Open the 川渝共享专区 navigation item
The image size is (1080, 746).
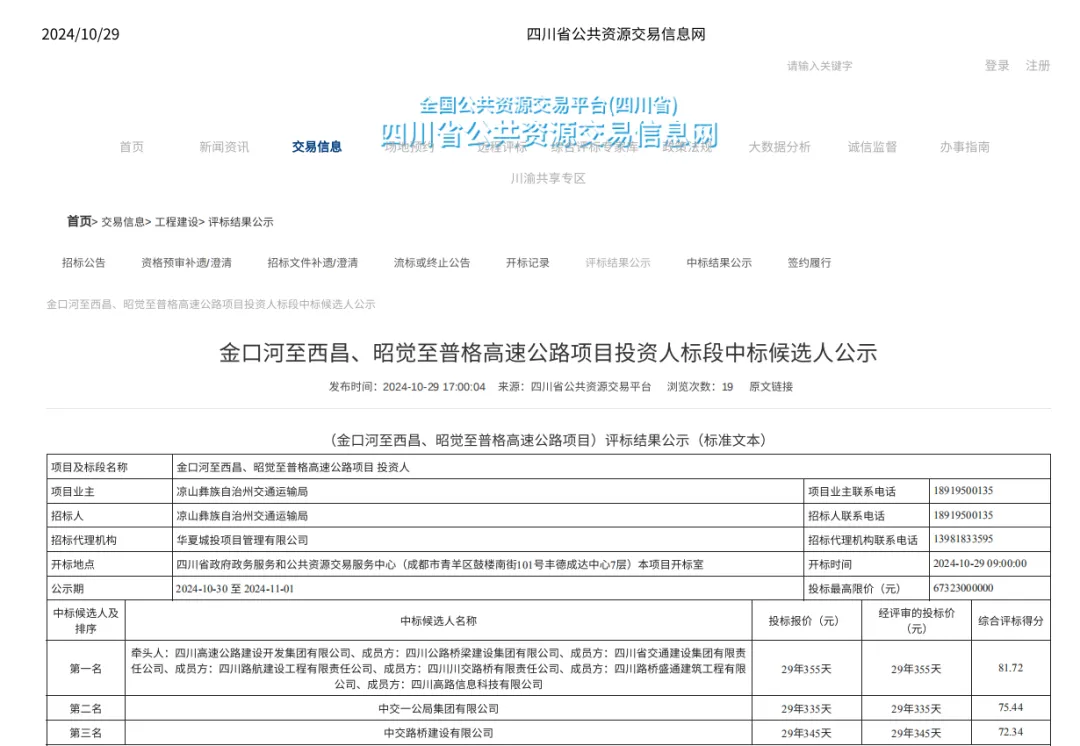tap(548, 178)
